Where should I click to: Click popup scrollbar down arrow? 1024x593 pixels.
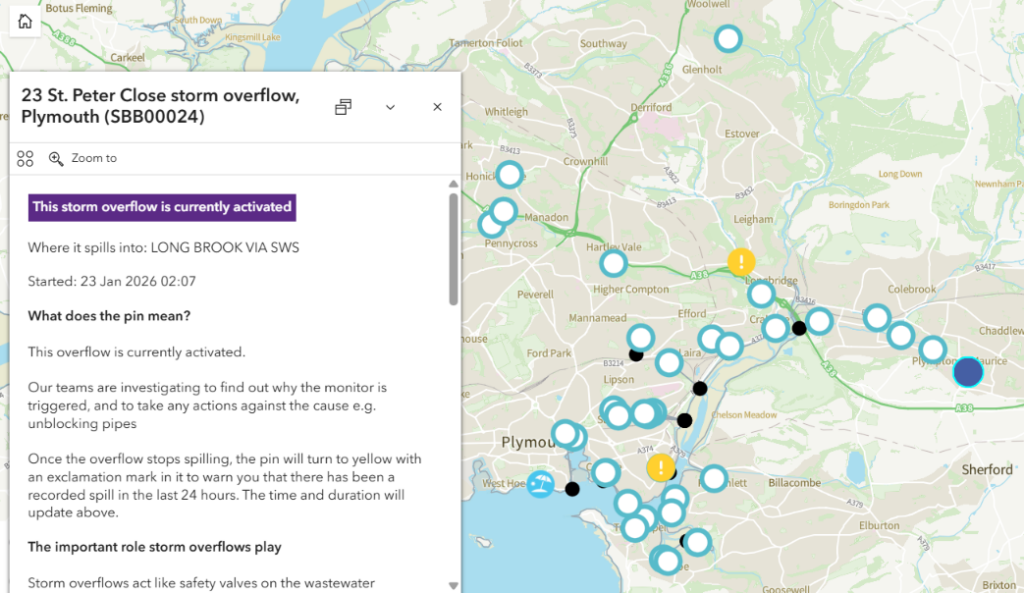(453, 585)
